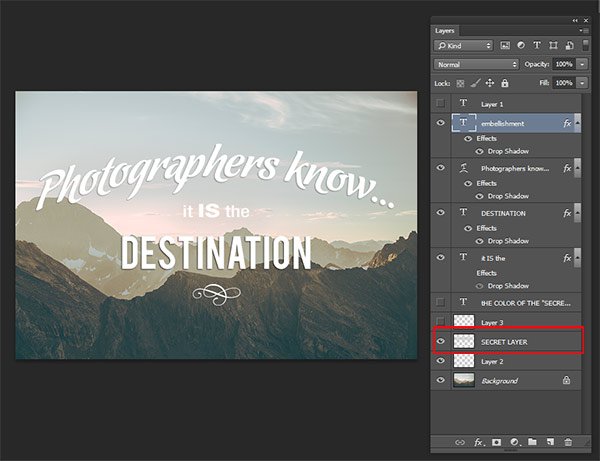
Task: Open the Layers panel flyout menu
Action: (x=582, y=31)
